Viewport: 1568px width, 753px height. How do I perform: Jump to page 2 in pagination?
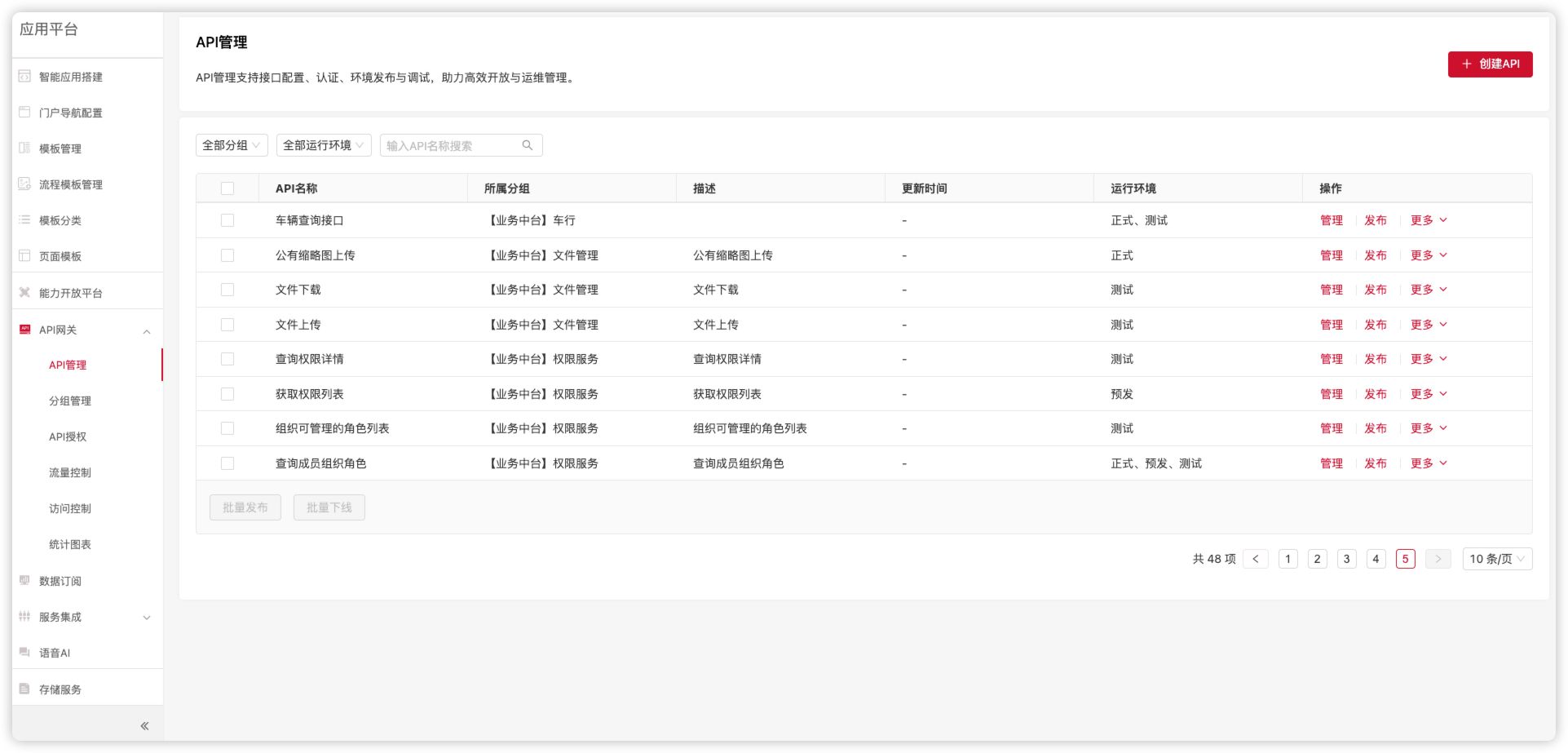click(x=1317, y=559)
